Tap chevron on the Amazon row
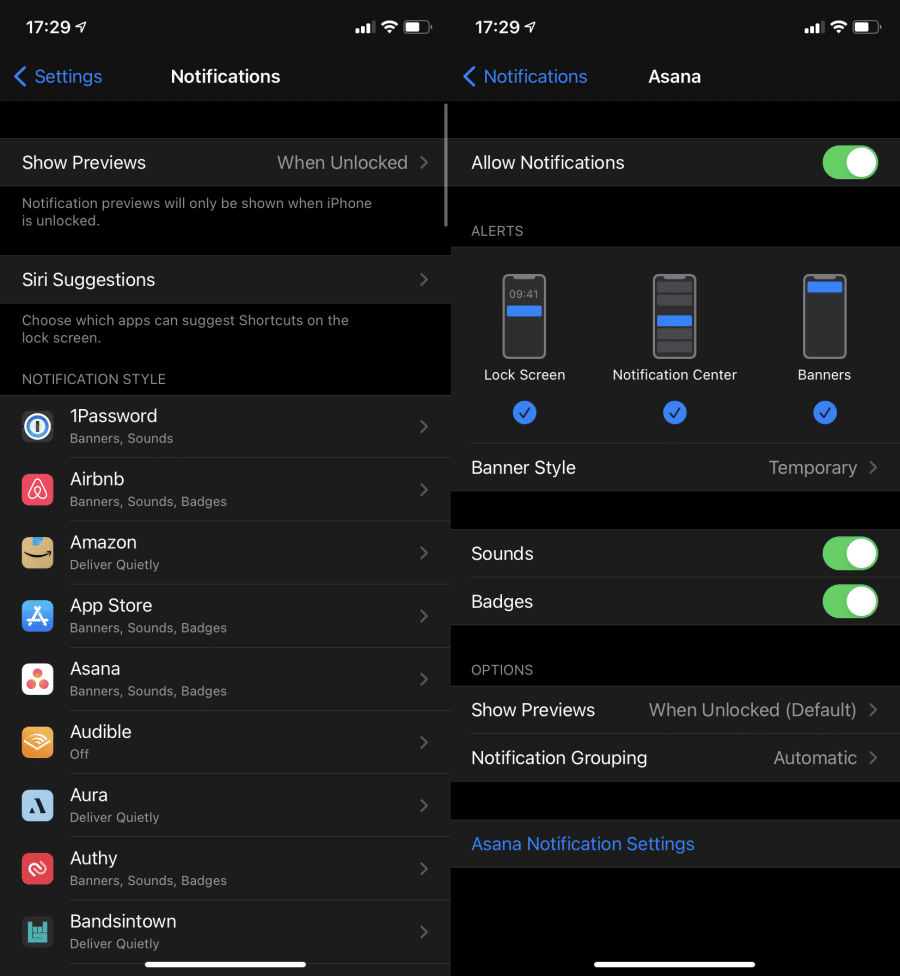Image resolution: width=900 pixels, height=976 pixels. pos(424,553)
